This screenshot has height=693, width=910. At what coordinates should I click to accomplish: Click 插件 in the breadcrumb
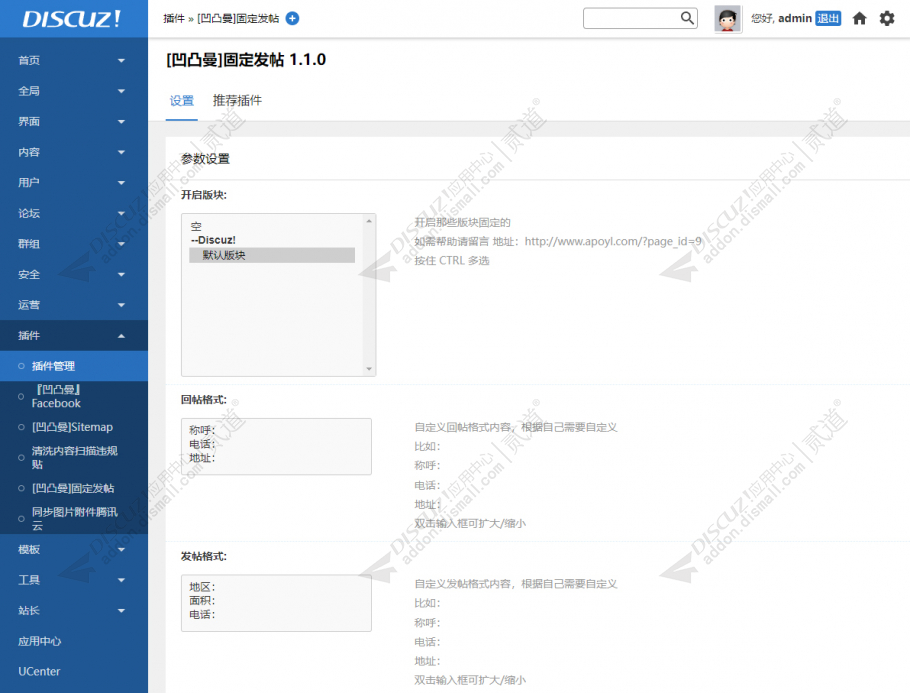pos(174,19)
